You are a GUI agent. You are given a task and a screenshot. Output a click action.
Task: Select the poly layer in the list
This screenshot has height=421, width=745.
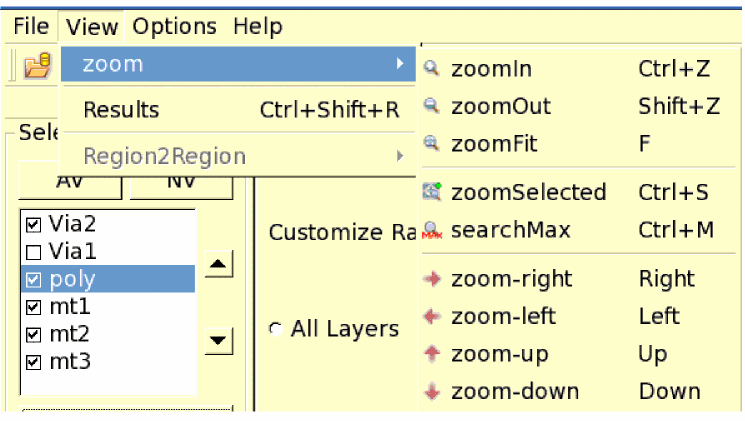[73, 279]
